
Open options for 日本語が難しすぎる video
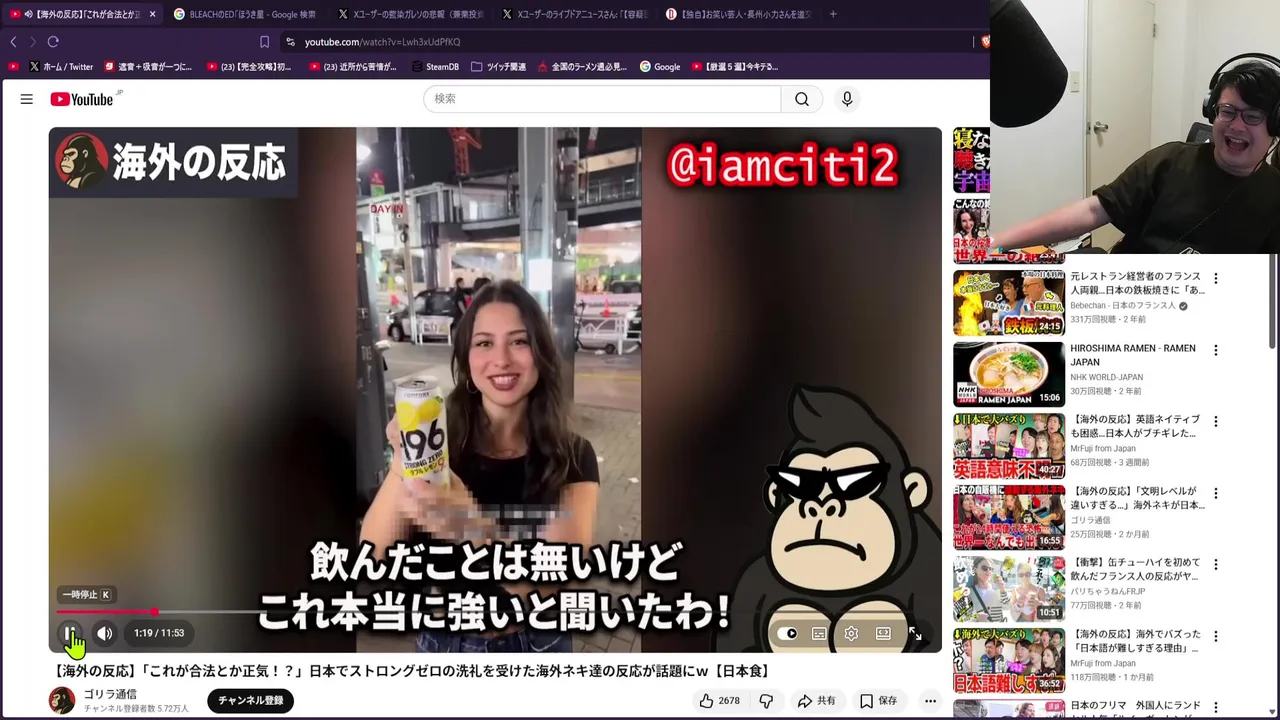[x=1216, y=636]
